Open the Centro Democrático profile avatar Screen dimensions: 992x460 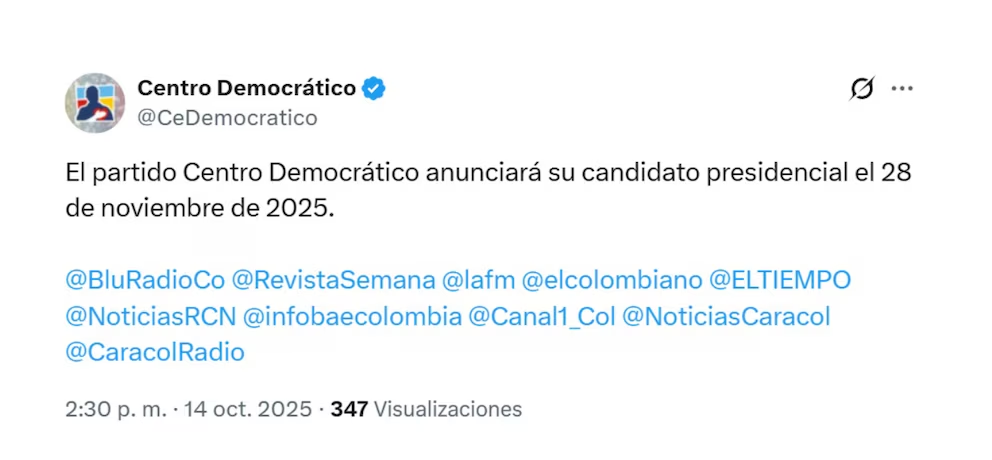[95, 102]
